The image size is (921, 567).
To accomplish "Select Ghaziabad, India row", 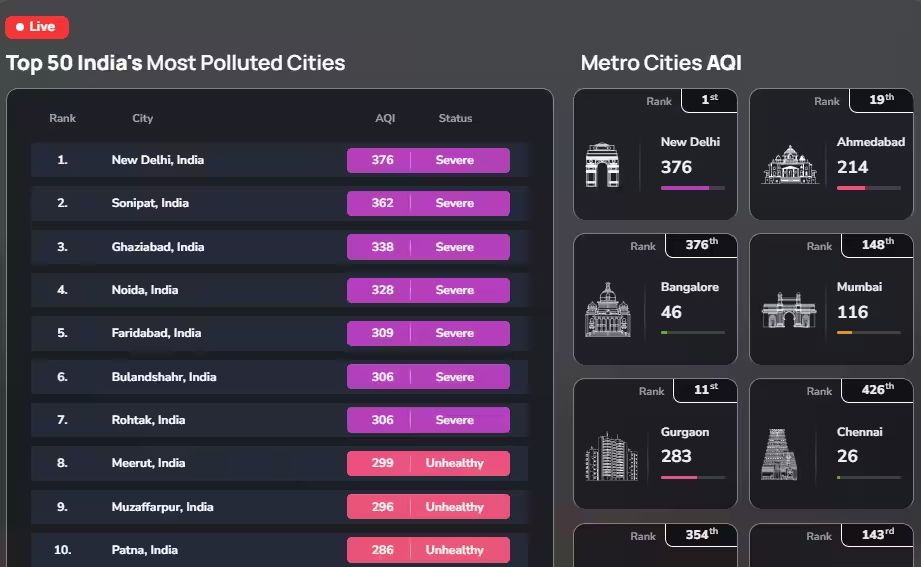I will click(280, 247).
